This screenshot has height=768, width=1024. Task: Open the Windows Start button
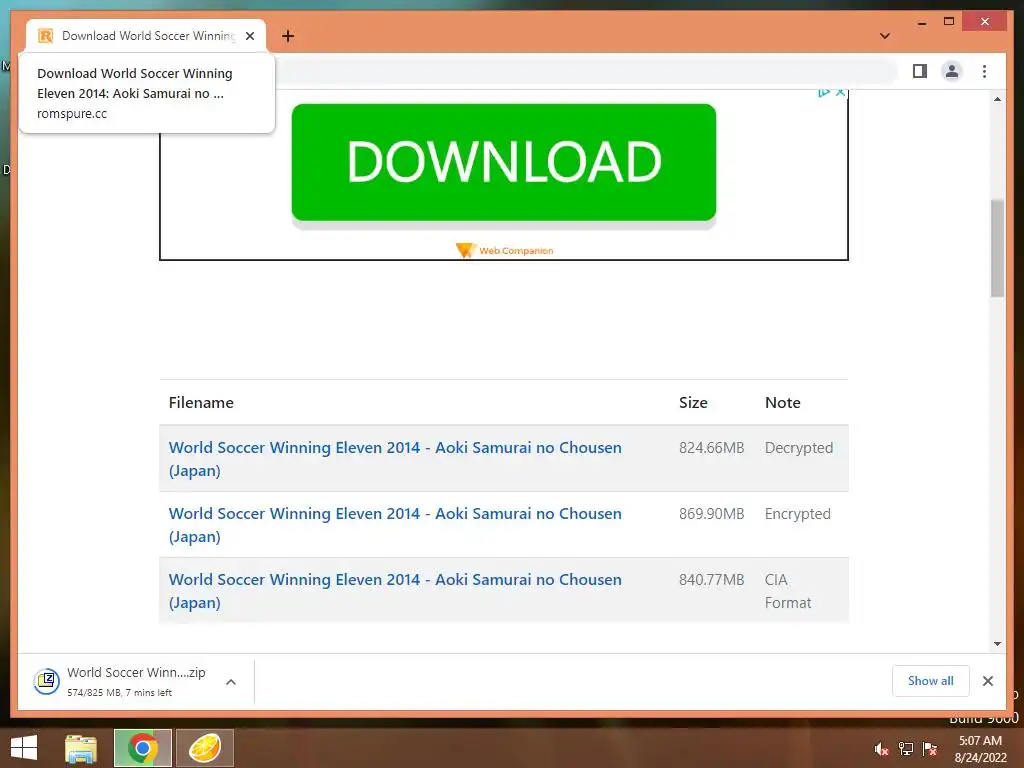(x=24, y=748)
